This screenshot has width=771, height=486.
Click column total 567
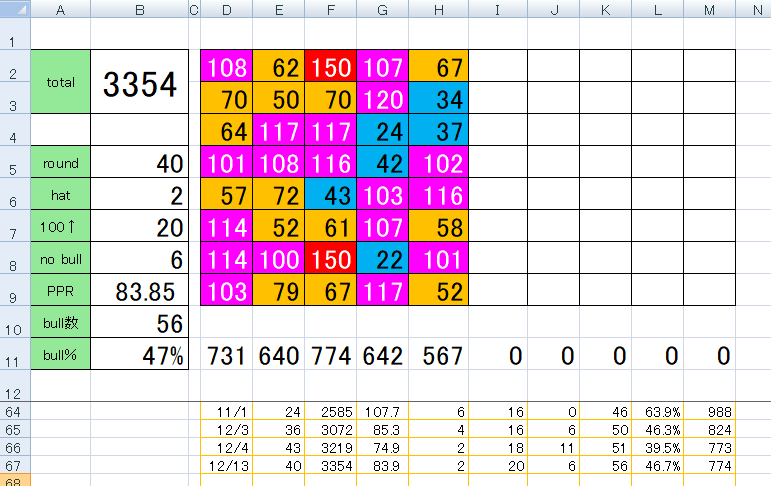(439, 354)
